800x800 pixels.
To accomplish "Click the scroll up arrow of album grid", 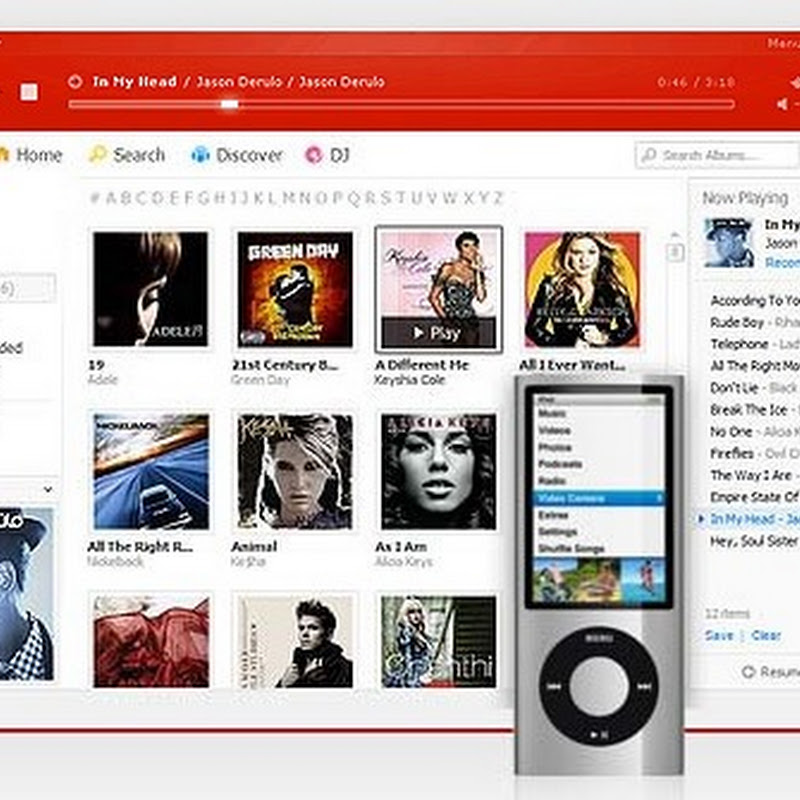I will (675, 235).
